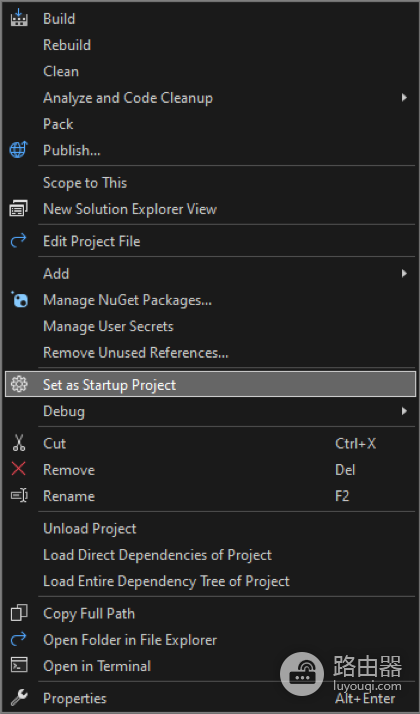Click the New Solution Explorer View icon
Viewport: 420px width, 714px height.
(x=19, y=209)
